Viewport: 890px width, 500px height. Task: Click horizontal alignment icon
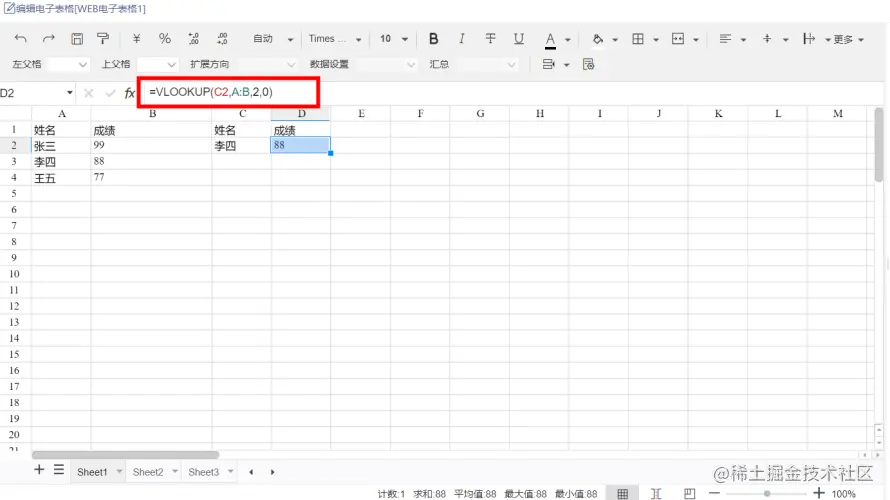(x=725, y=39)
